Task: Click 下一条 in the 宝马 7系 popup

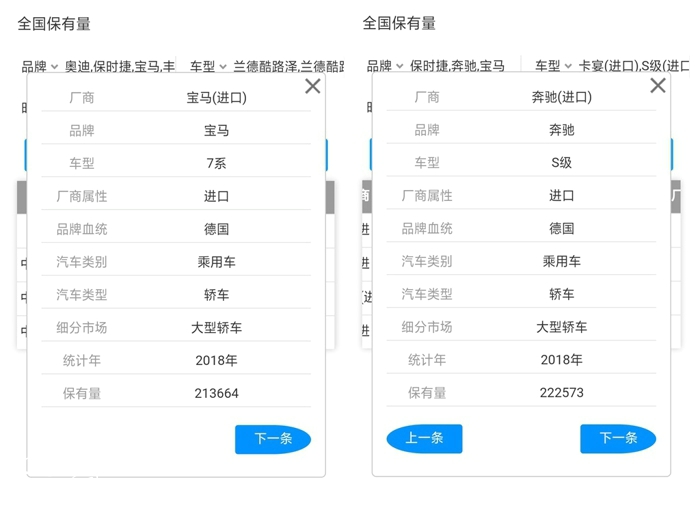Action: tap(273, 439)
